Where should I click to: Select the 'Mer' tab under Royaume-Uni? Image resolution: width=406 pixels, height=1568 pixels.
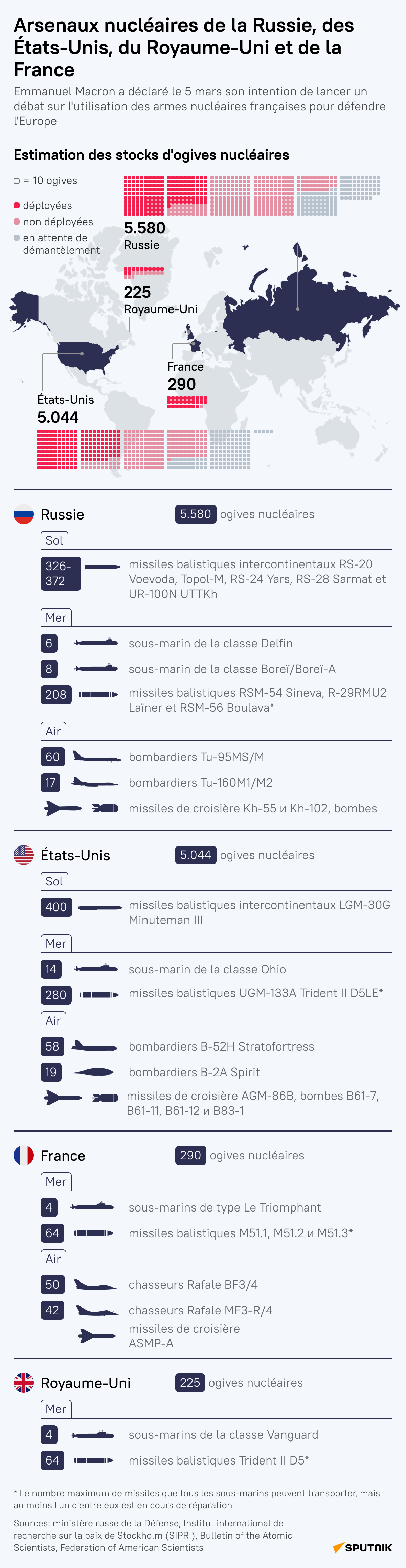tap(55, 1408)
